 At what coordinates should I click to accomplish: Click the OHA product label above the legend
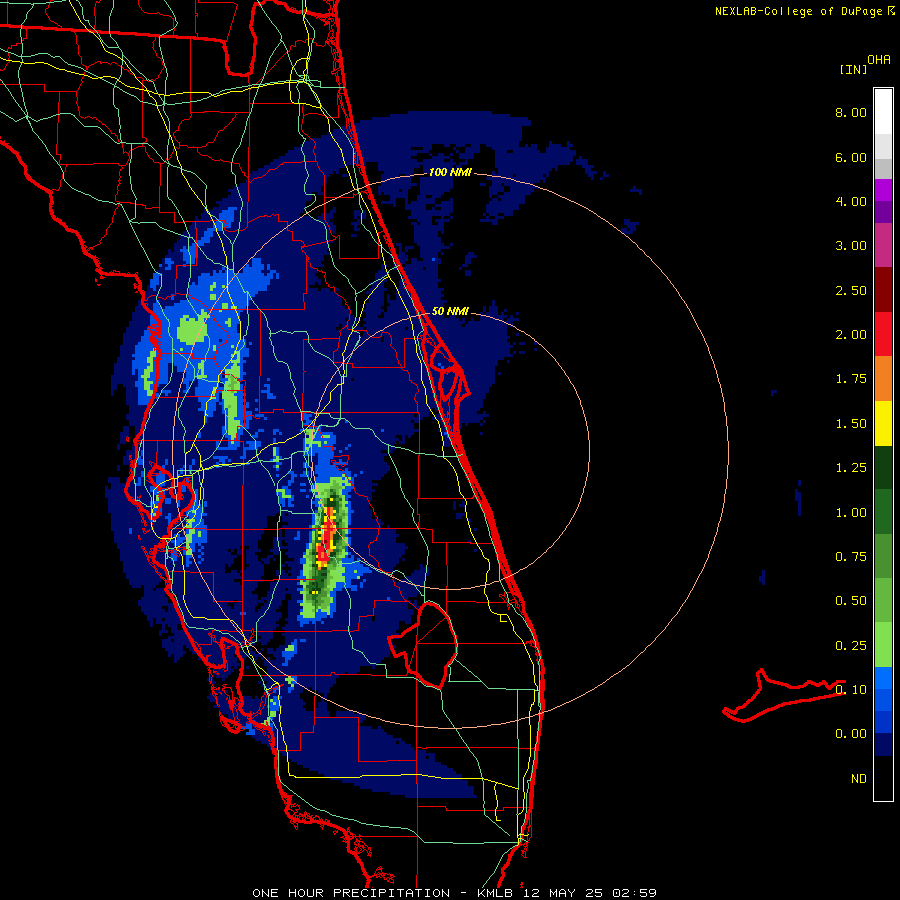coord(879,60)
